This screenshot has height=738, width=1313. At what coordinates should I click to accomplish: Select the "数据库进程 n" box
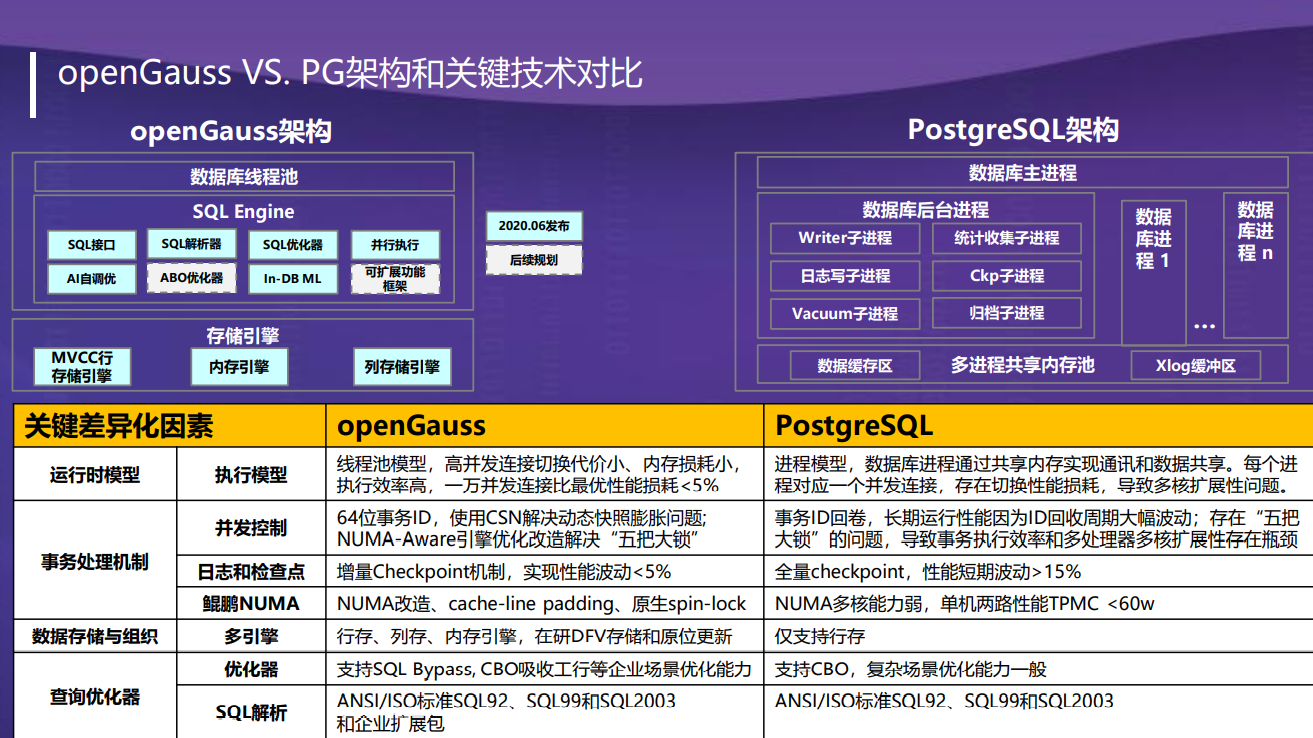coord(1256,265)
